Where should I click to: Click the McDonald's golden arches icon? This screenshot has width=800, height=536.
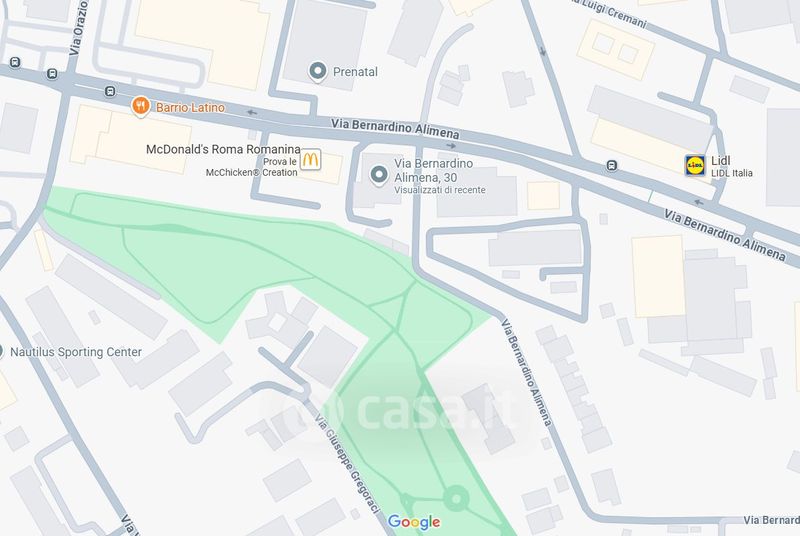click(x=310, y=159)
